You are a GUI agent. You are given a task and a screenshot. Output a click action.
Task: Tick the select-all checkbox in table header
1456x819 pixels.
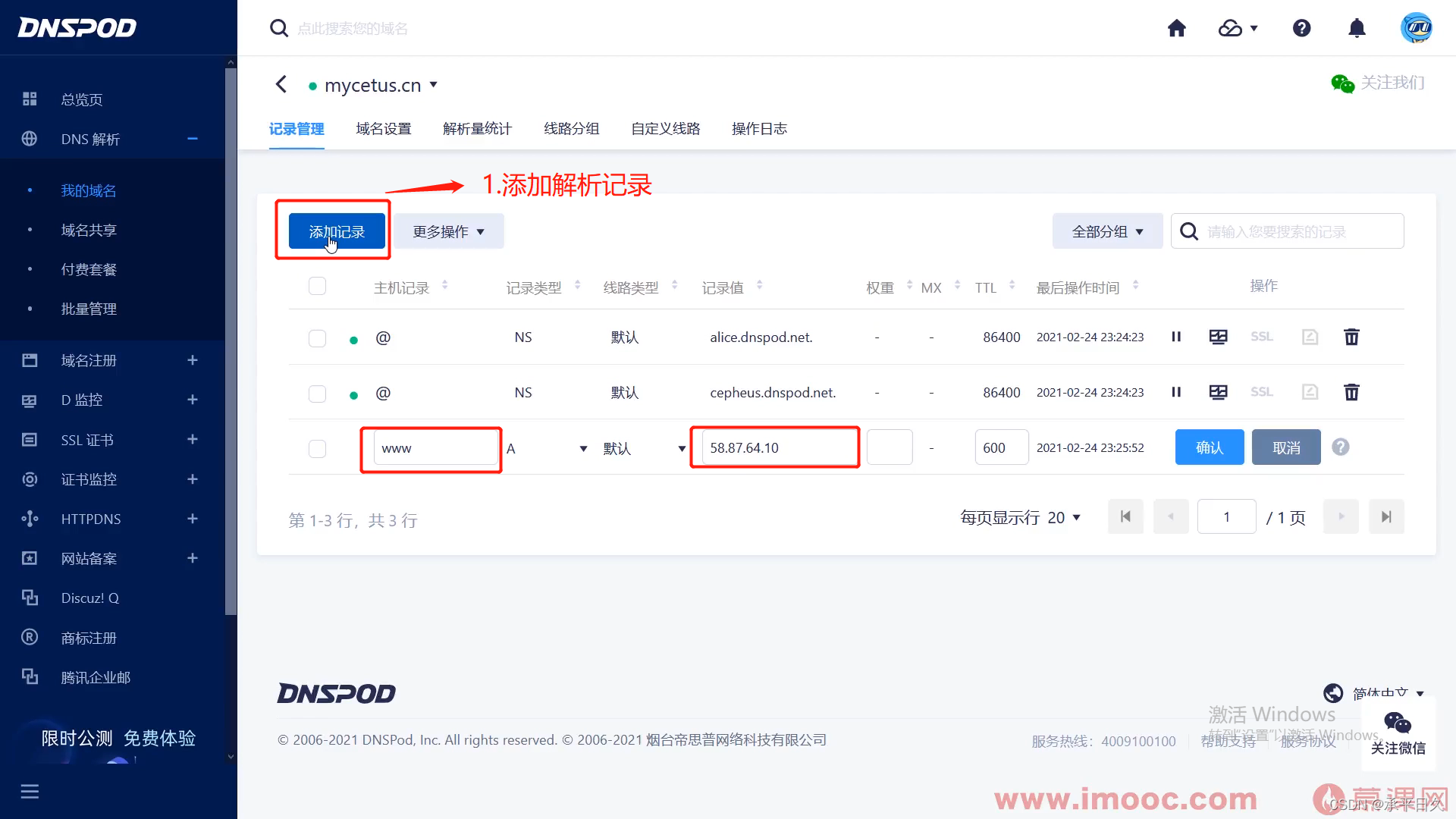[x=317, y=286]
